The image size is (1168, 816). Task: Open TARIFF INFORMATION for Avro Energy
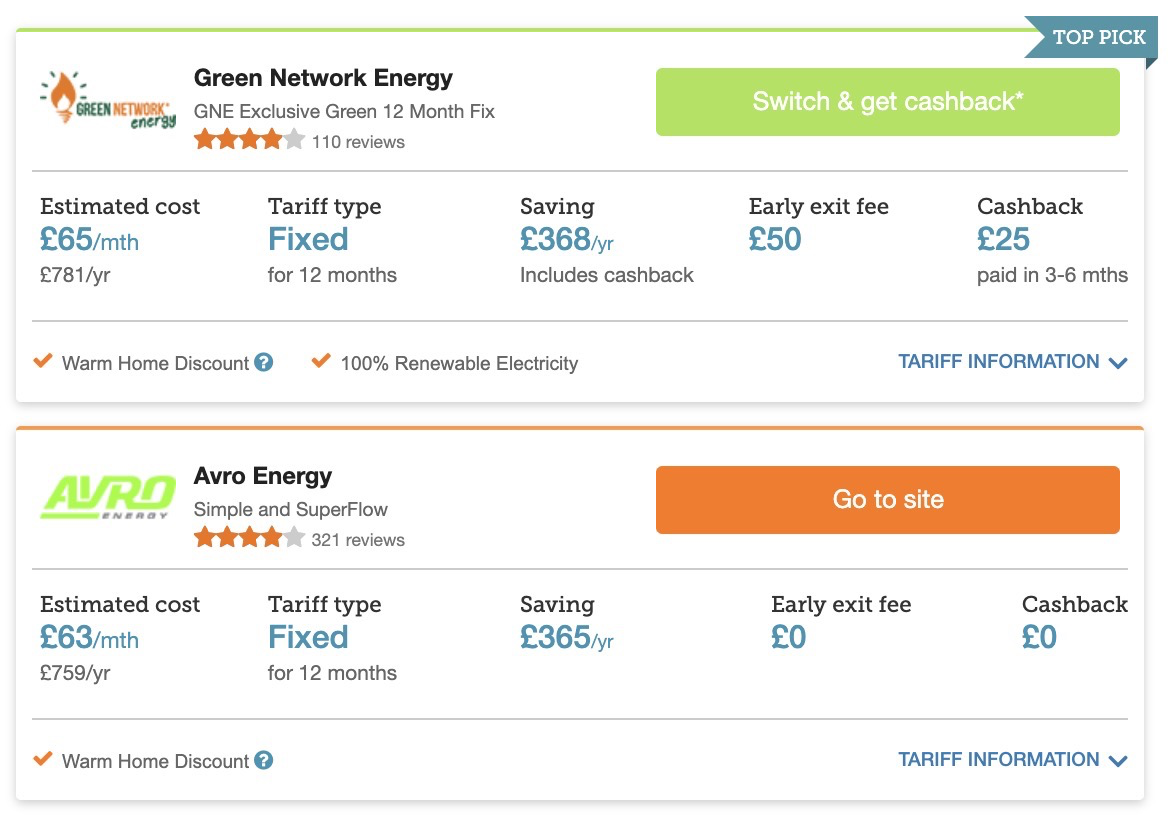[998, 760]
